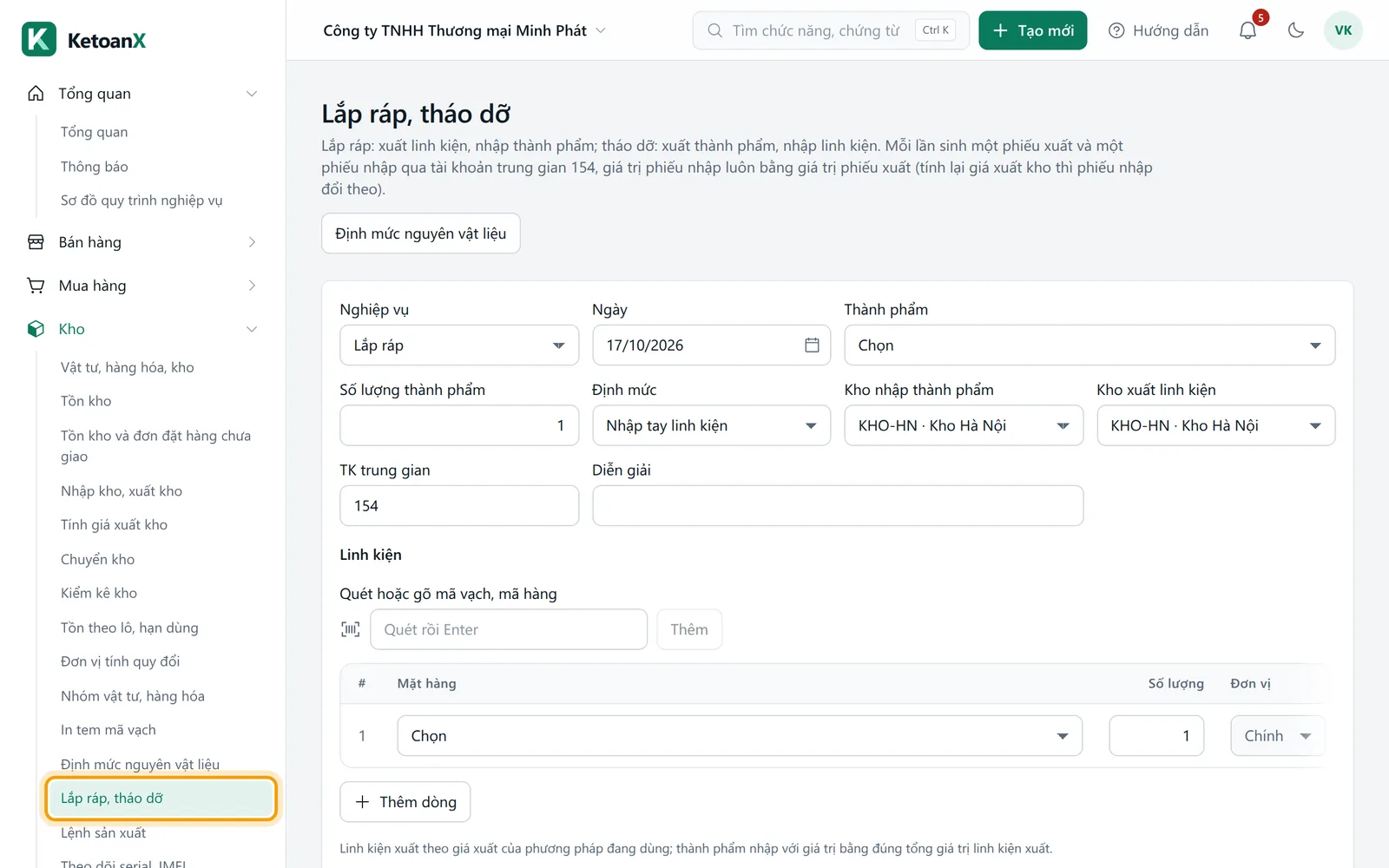1389x868 pixels.
Task: Select Lắp ráp, tháo dỡ menu item
Action: (161, 799)
